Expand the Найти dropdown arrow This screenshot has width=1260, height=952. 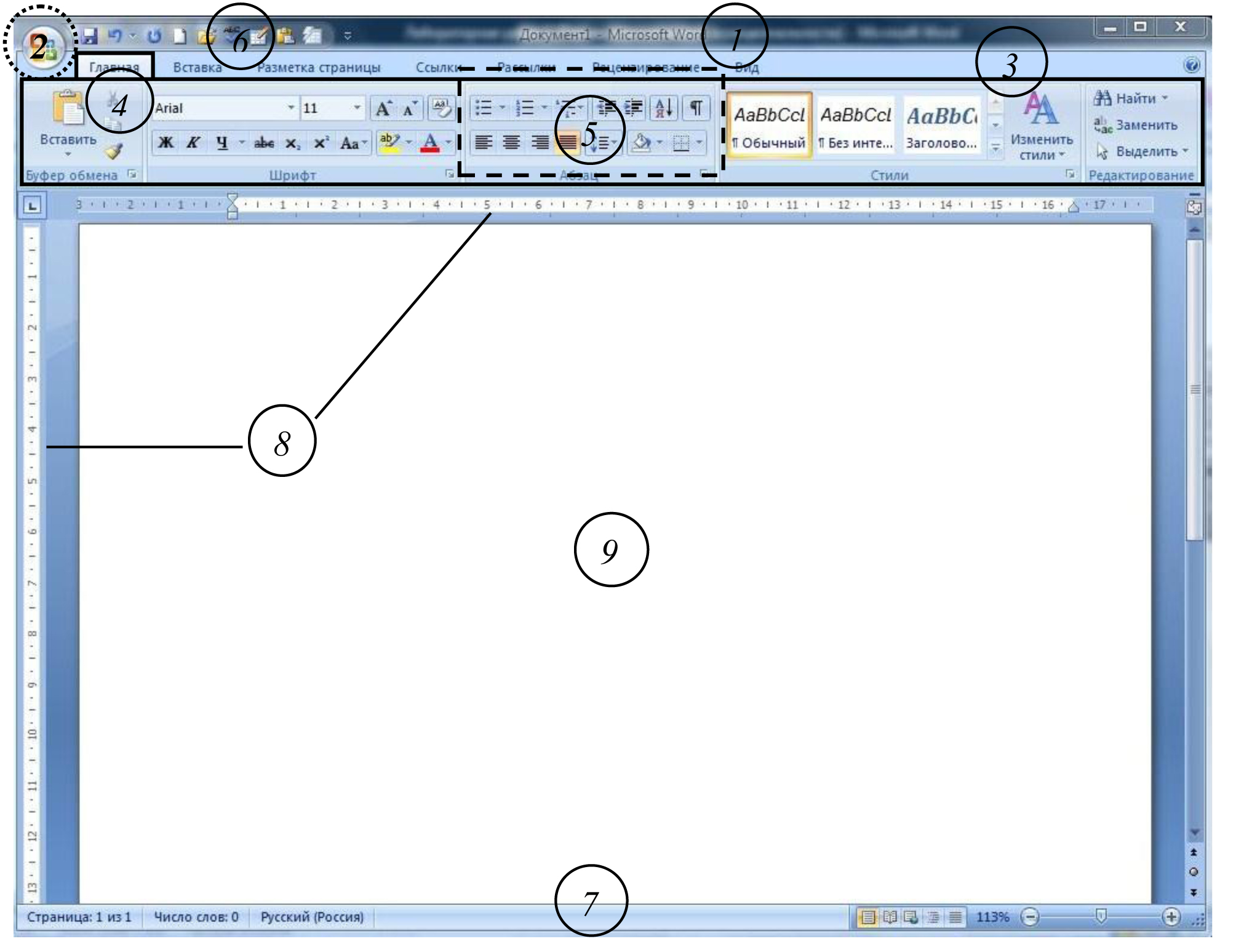(1165, 98)
